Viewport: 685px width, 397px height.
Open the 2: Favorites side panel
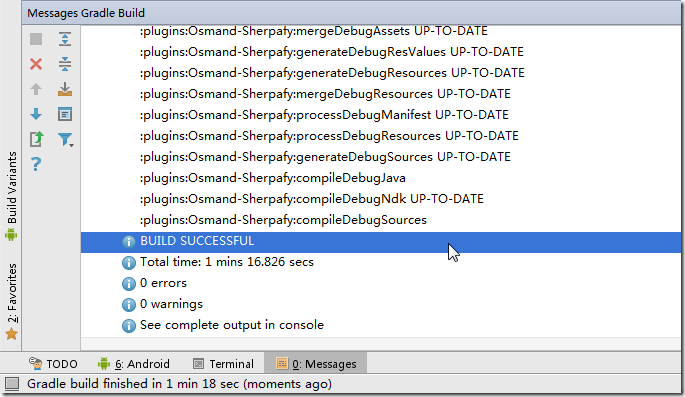coord(11,301)
